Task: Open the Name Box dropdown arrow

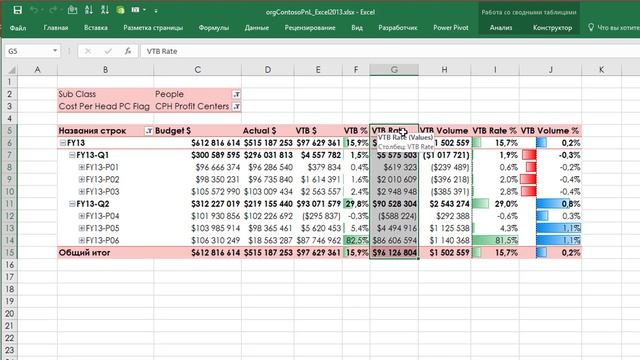Action: tap(55, 51)
